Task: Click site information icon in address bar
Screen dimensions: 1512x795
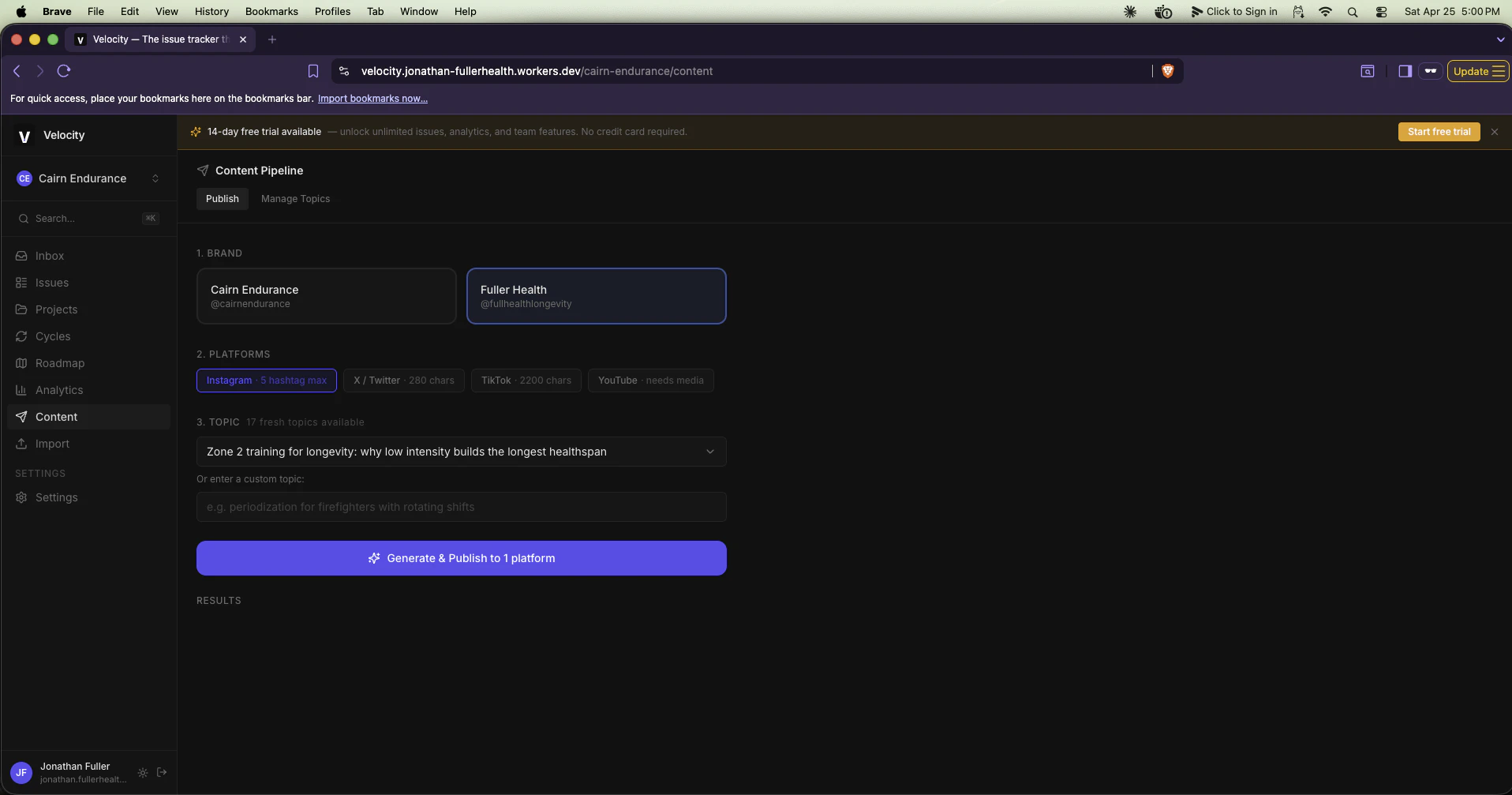Action: click(344, 71)
